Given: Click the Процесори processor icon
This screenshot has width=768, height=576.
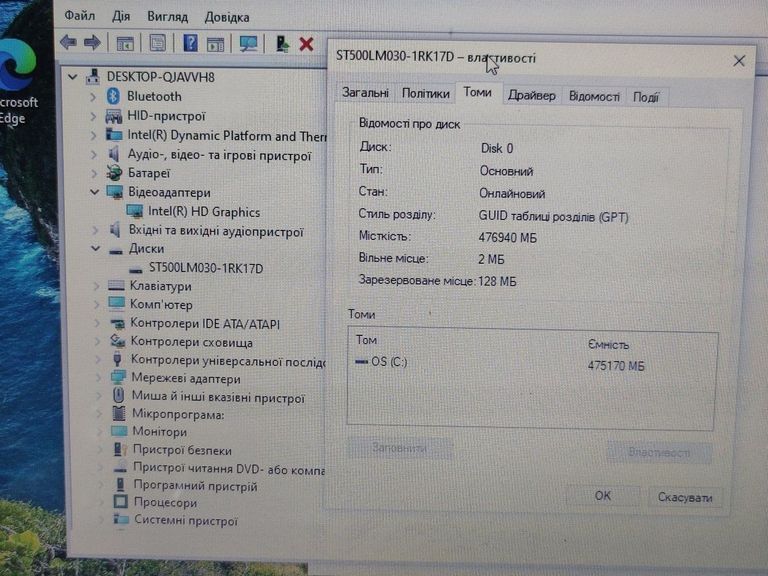Looking at the screenshot, I should 120,502.
